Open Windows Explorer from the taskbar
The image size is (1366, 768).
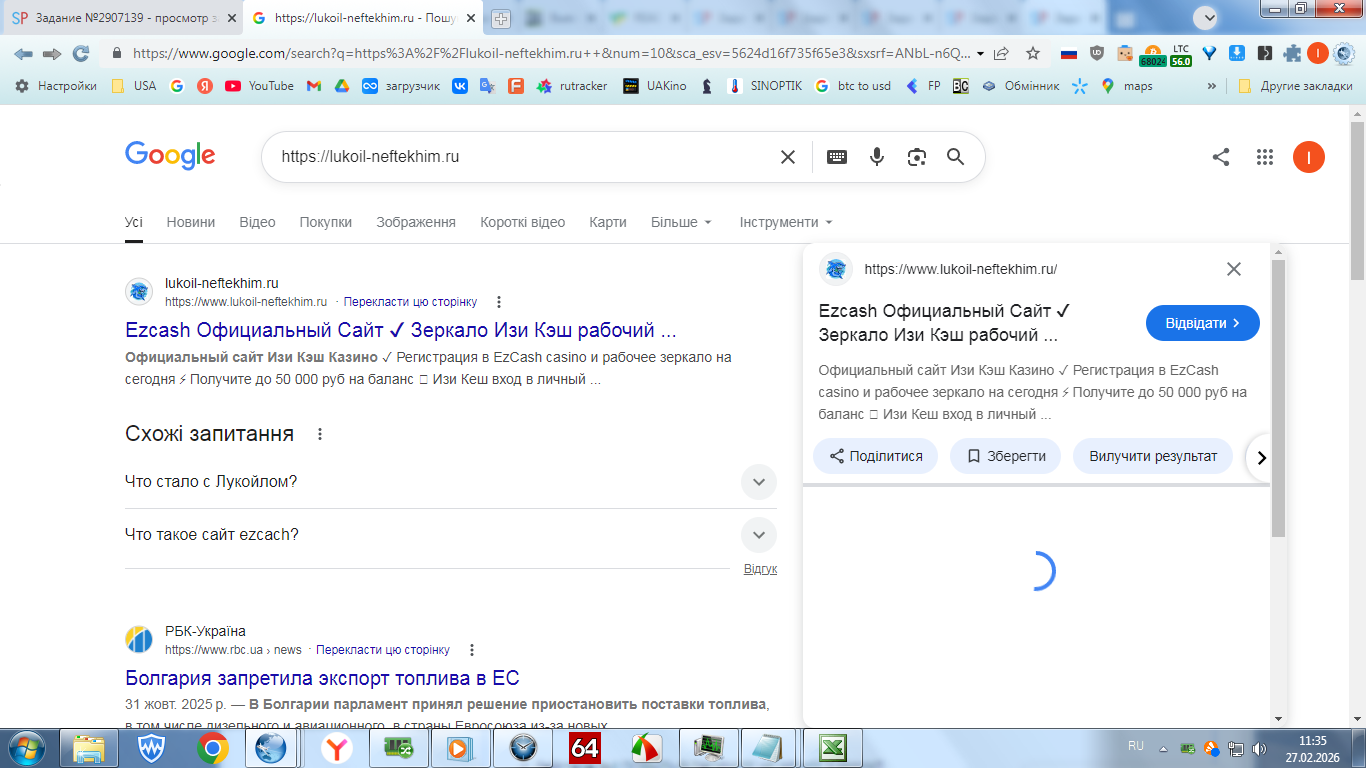88,748
